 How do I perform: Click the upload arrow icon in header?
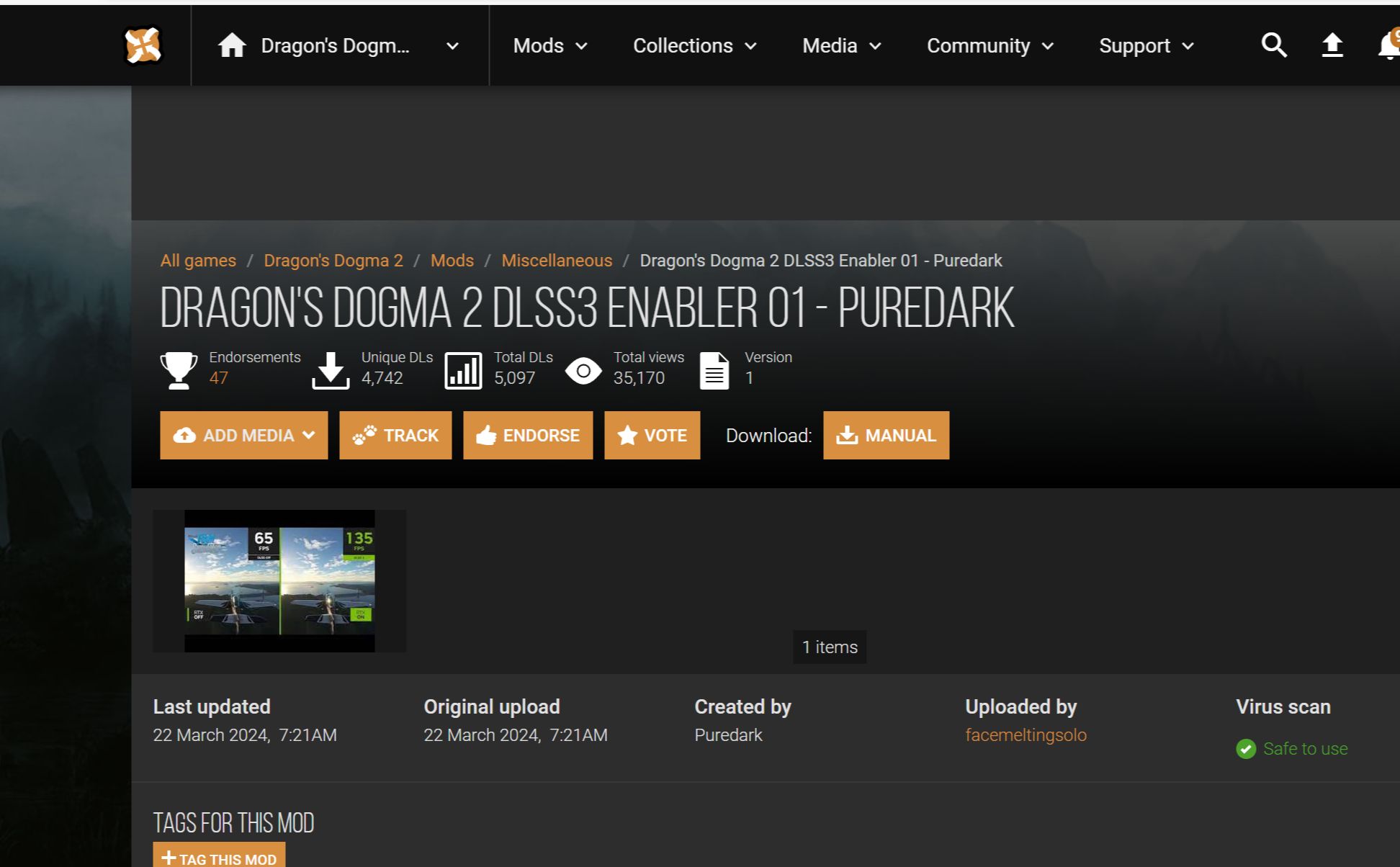point(1332,45)
